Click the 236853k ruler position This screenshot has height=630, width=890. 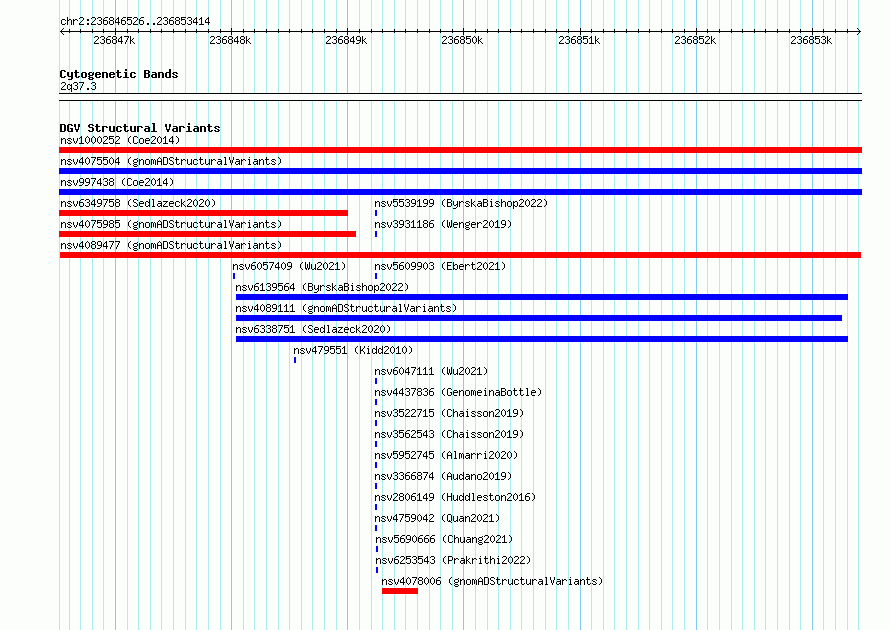point(811,40)
